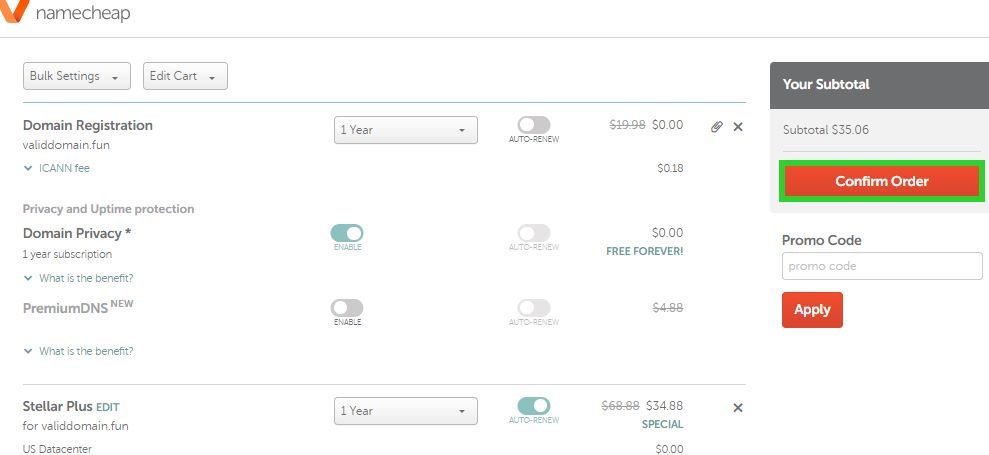Turn off Stellar Plus auto-renew
The height and width of the screenshot is (455, 989).
pos(534,406)
